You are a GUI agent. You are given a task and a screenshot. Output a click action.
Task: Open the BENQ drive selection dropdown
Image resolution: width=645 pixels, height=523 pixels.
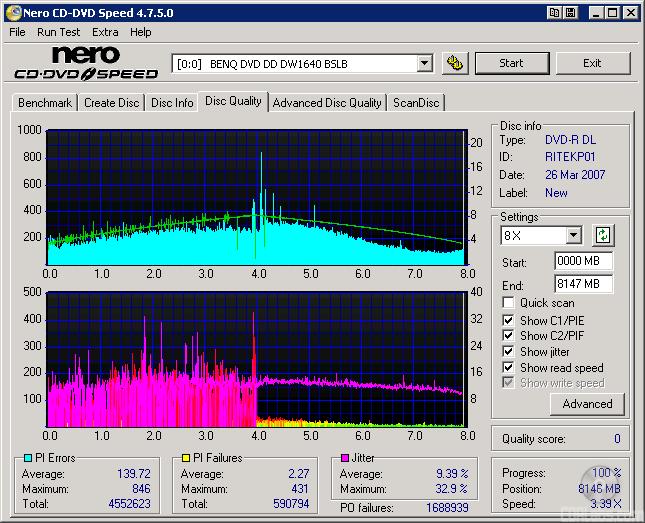pyautogui.click(x=424, y=63)
